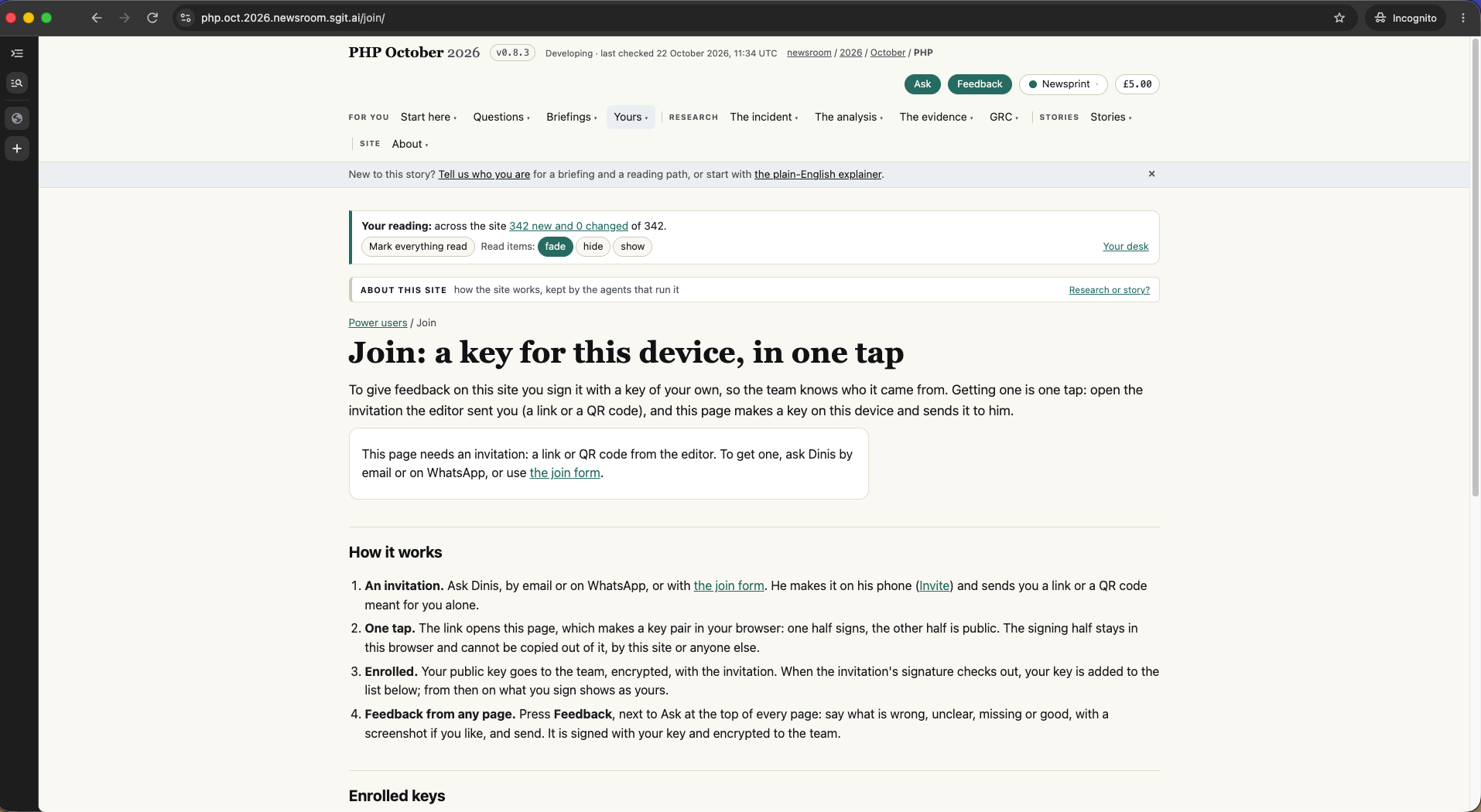Open the newsroom breadcrumb link

coord(809,53)
